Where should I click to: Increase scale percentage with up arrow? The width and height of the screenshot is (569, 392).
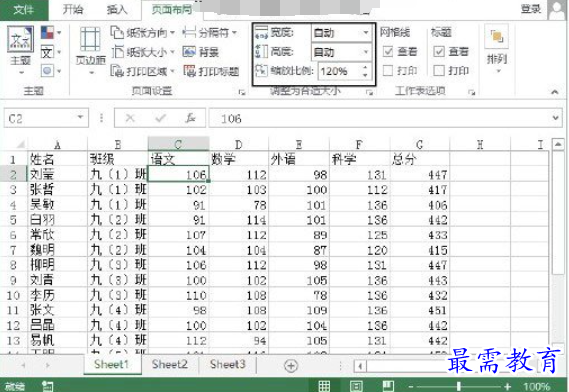pyautogui.click(x=365, y=67)
